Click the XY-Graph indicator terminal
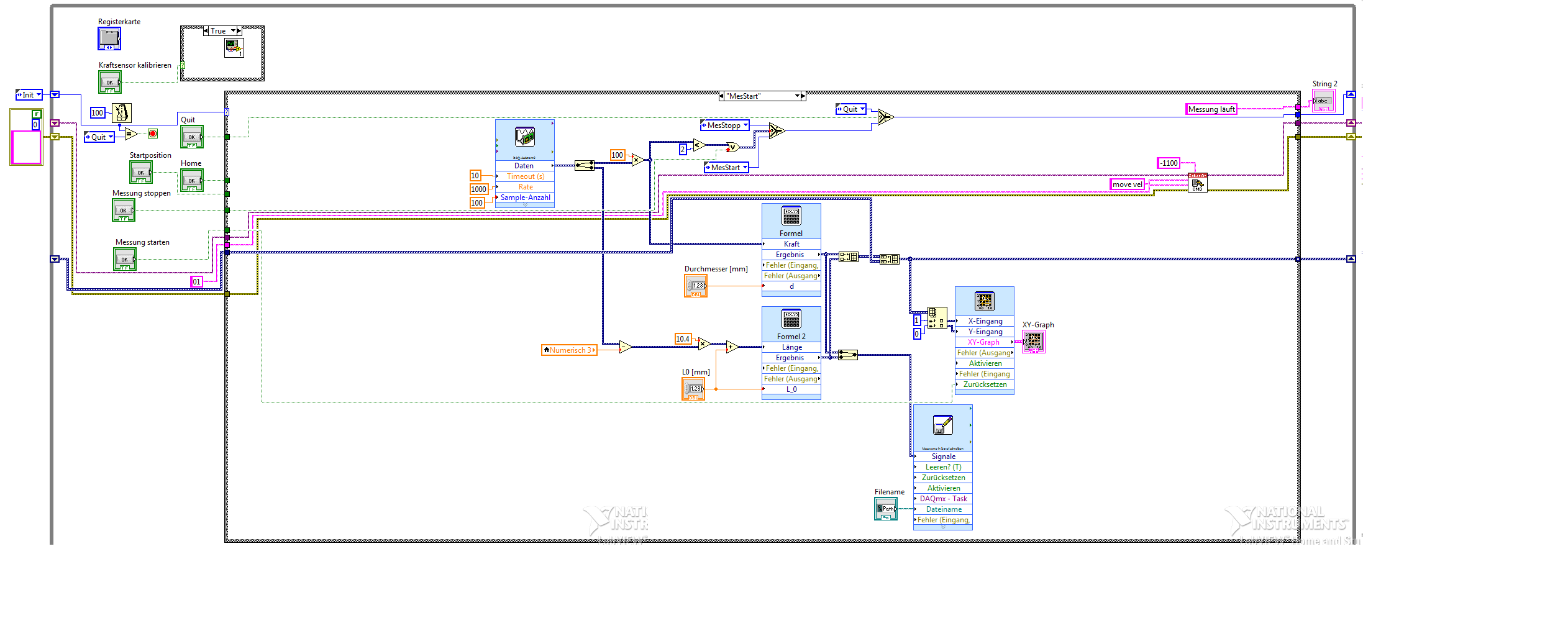Viewport: 1568px width, 636px height. point(1034,342)
